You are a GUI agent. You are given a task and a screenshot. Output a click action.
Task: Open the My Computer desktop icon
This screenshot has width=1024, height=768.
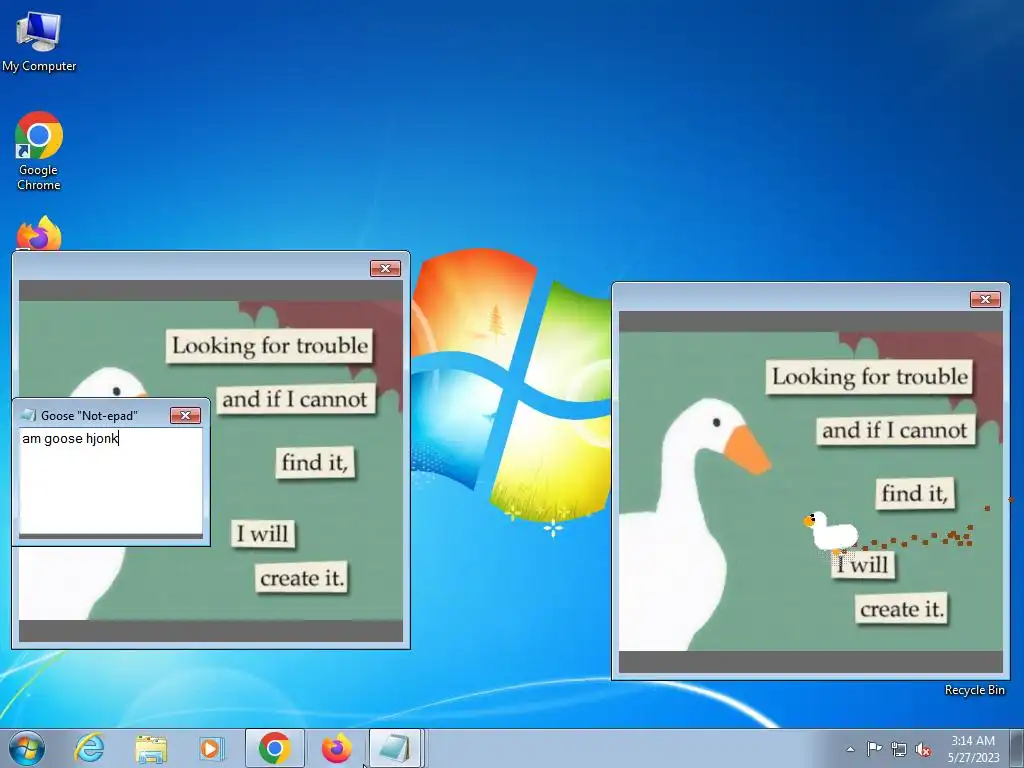pyautogui.click(x=39, y=40)
